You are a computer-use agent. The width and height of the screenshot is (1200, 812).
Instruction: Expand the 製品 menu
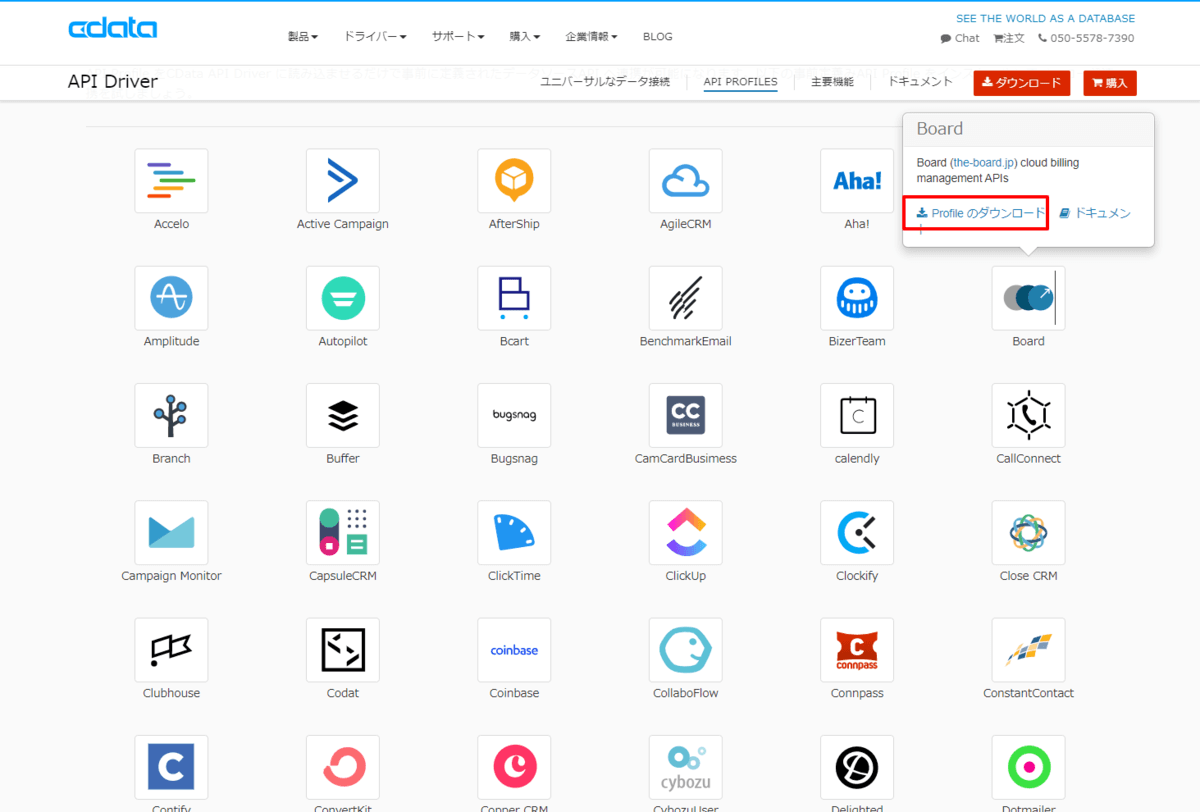coord(303,37)
